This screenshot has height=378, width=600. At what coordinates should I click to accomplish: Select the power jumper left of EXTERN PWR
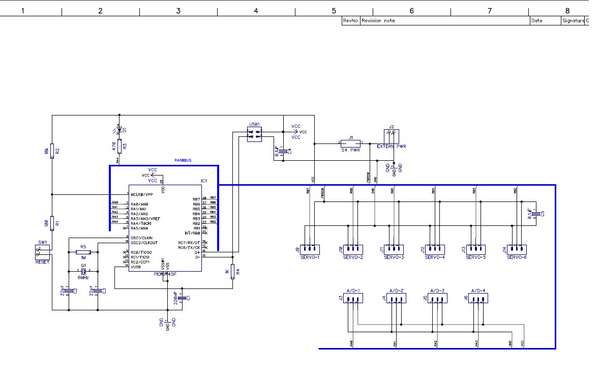[x=351, y=144]
